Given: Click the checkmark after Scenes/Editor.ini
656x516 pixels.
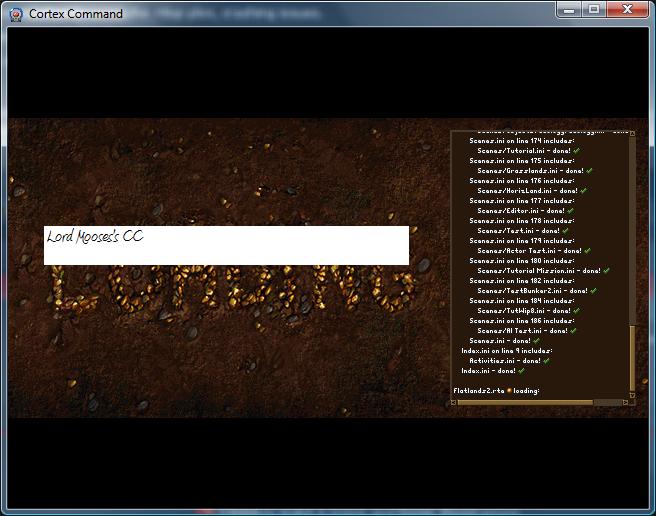Looking at the screenshot, I should [571, 211].
